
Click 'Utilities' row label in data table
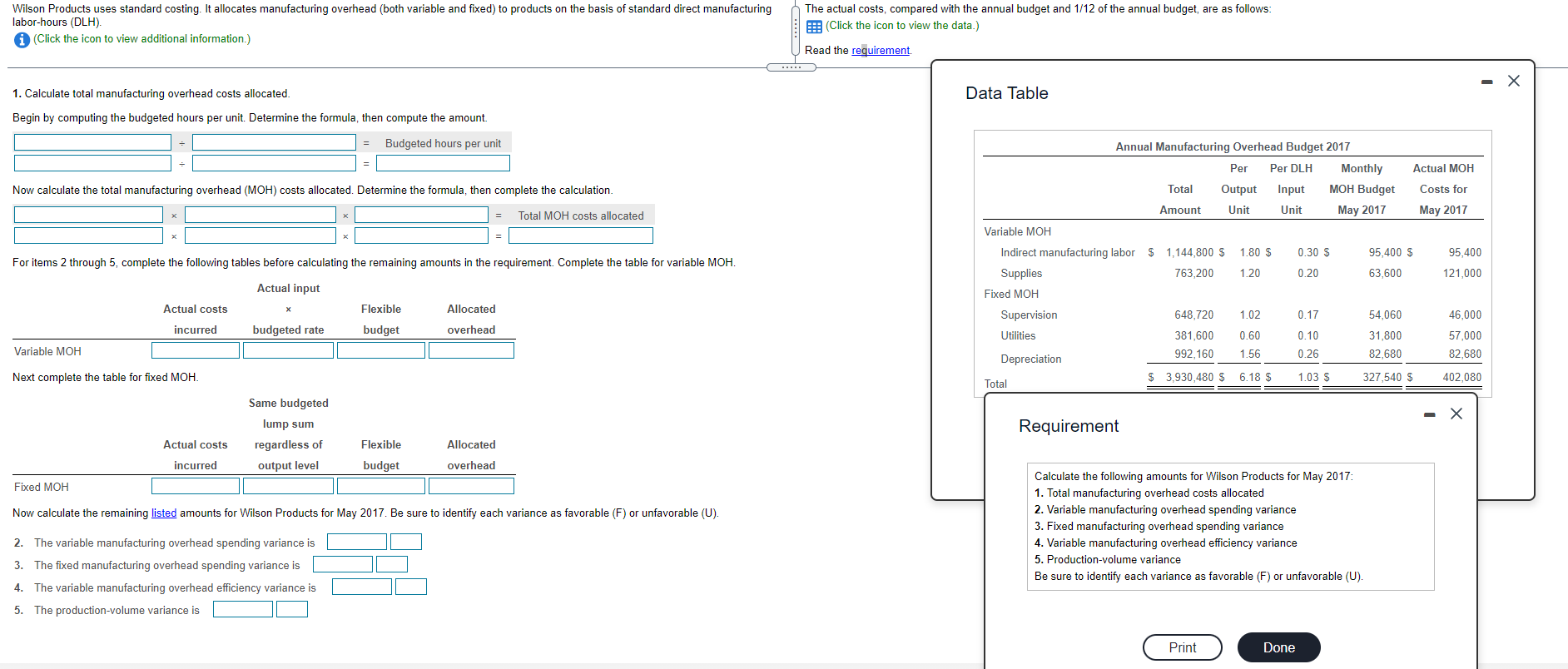click(1018, 336)
